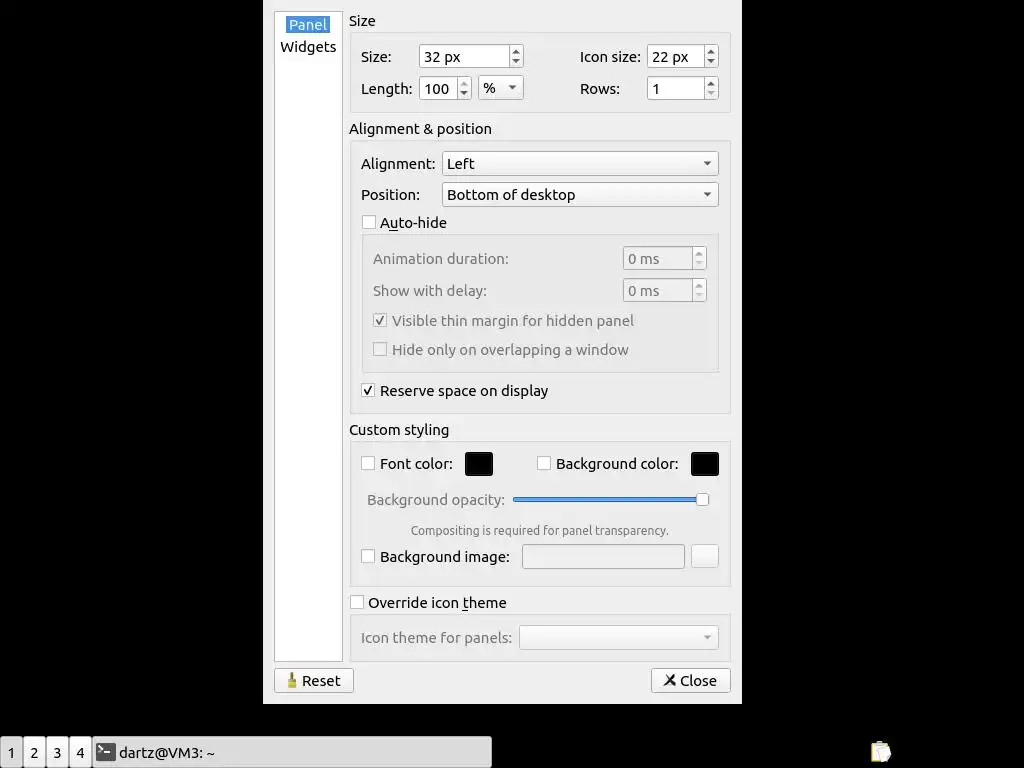This screenshot has height=768, width=1024.
Task: Increase Rows with up arrow
Action: (711, 83)
